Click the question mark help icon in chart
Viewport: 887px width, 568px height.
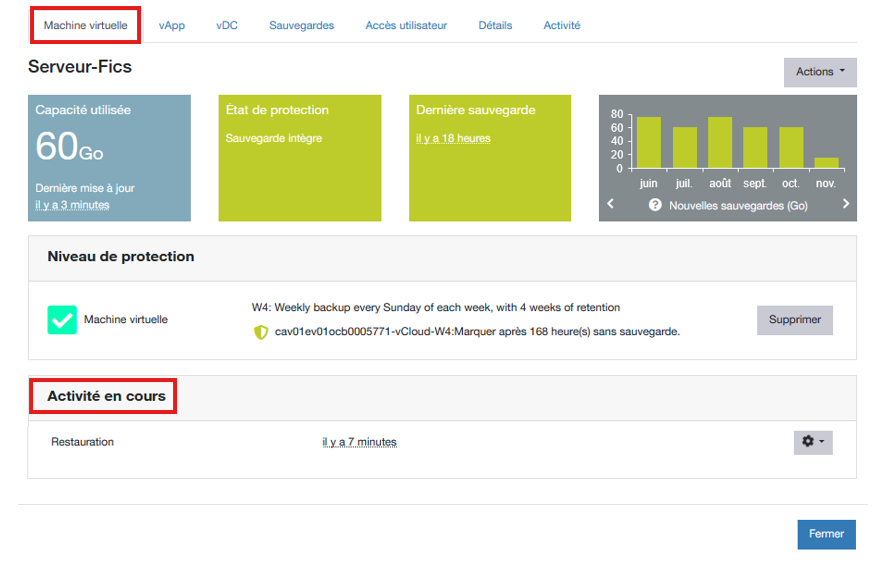pyautogui.click(x=655, y=205)
